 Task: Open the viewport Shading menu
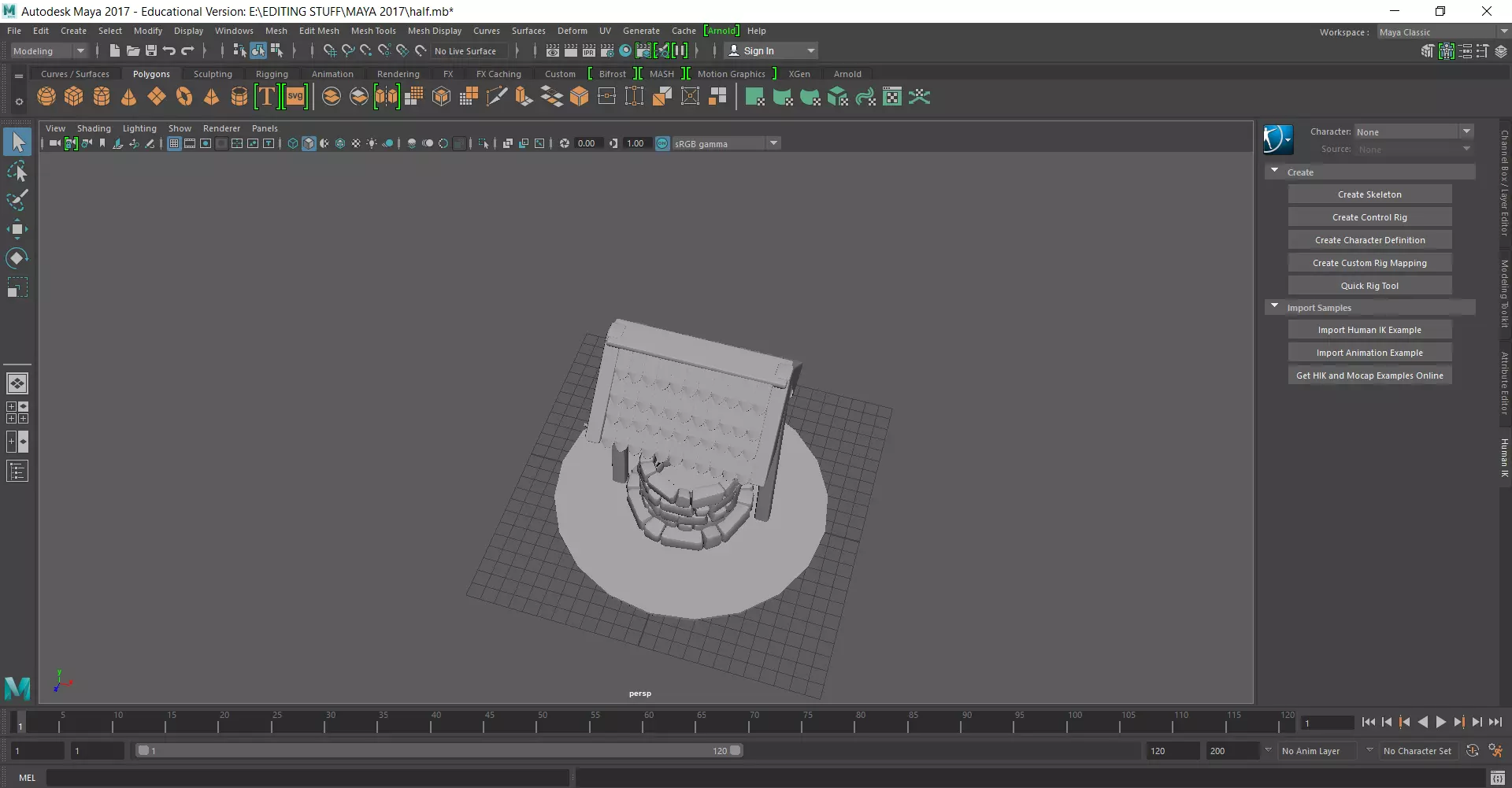point(94,128)
